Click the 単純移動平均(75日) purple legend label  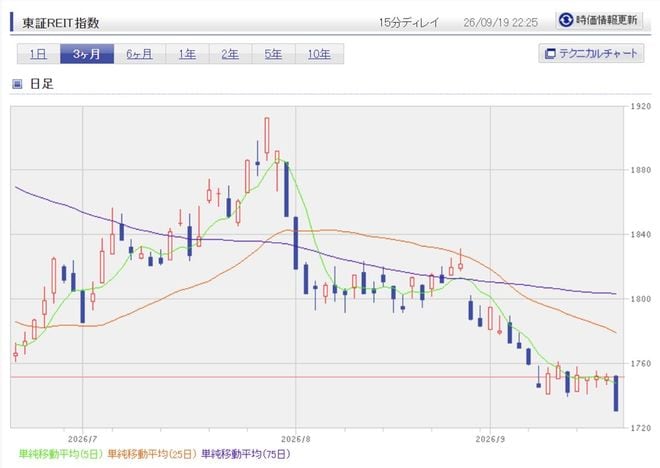tap(246, 454)
